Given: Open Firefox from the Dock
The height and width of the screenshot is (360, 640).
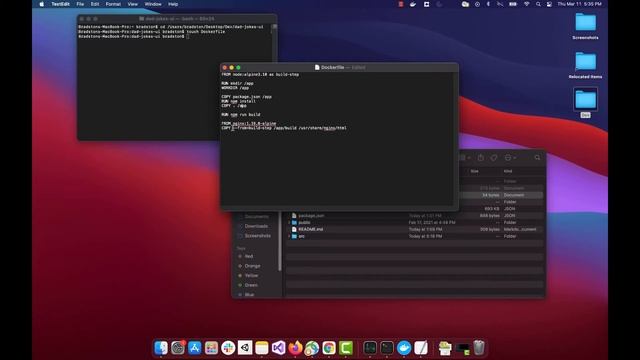Looking at the screenshot, I should (x=296, y=348).
